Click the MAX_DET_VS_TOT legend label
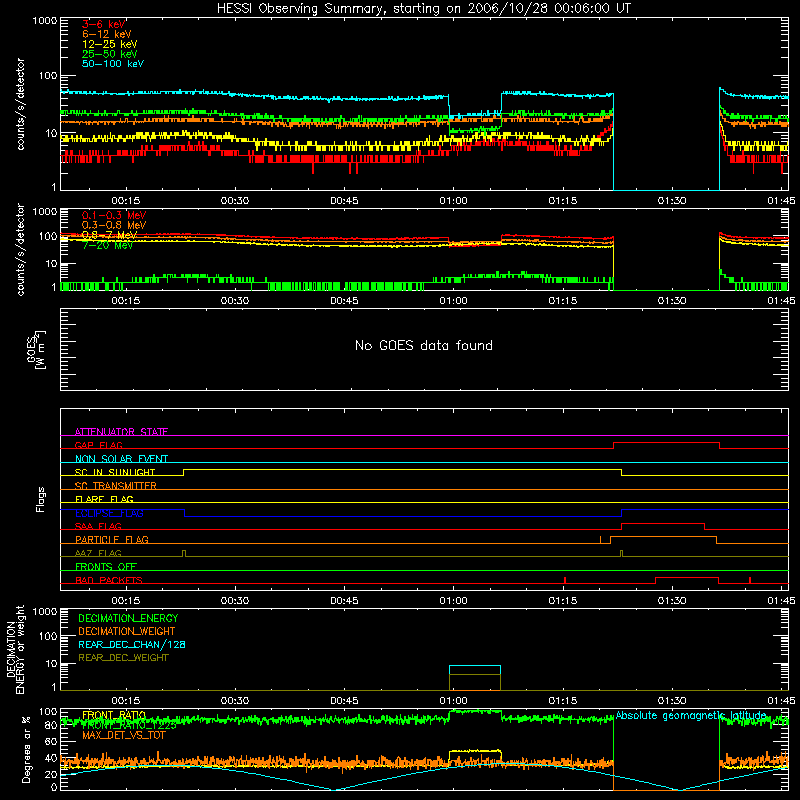This screenshot has width=800, height=800. [123, 735]
